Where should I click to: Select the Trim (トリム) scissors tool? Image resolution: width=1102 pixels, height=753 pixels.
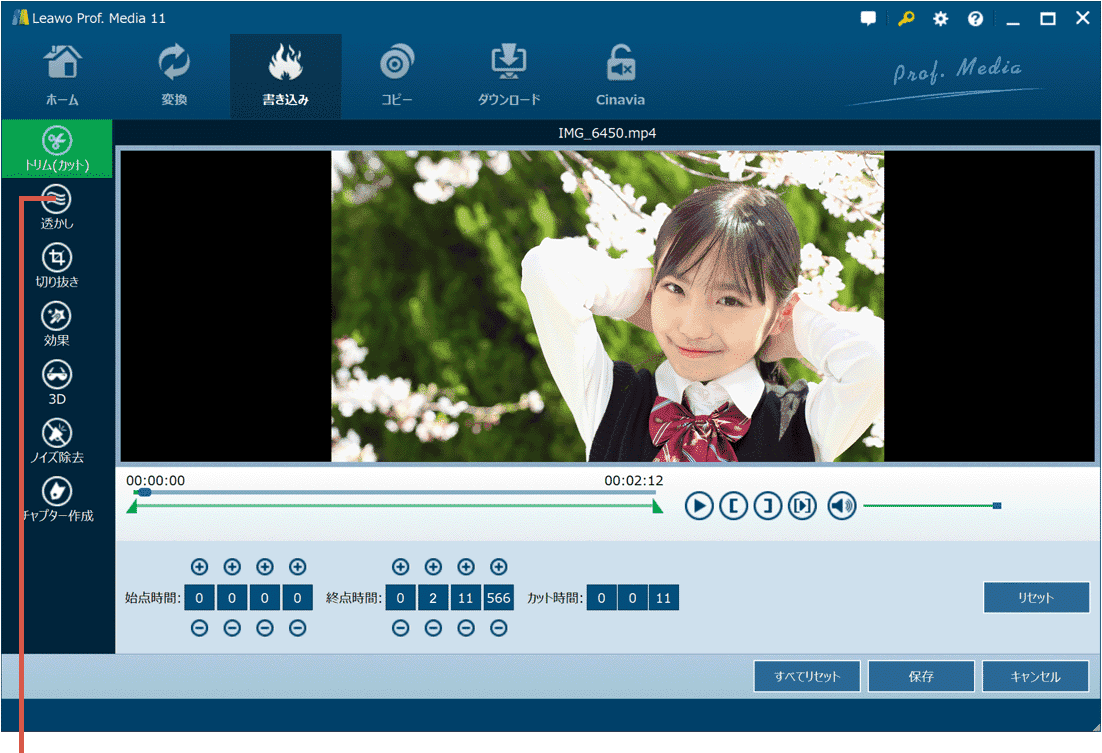[x=57, y=149]
